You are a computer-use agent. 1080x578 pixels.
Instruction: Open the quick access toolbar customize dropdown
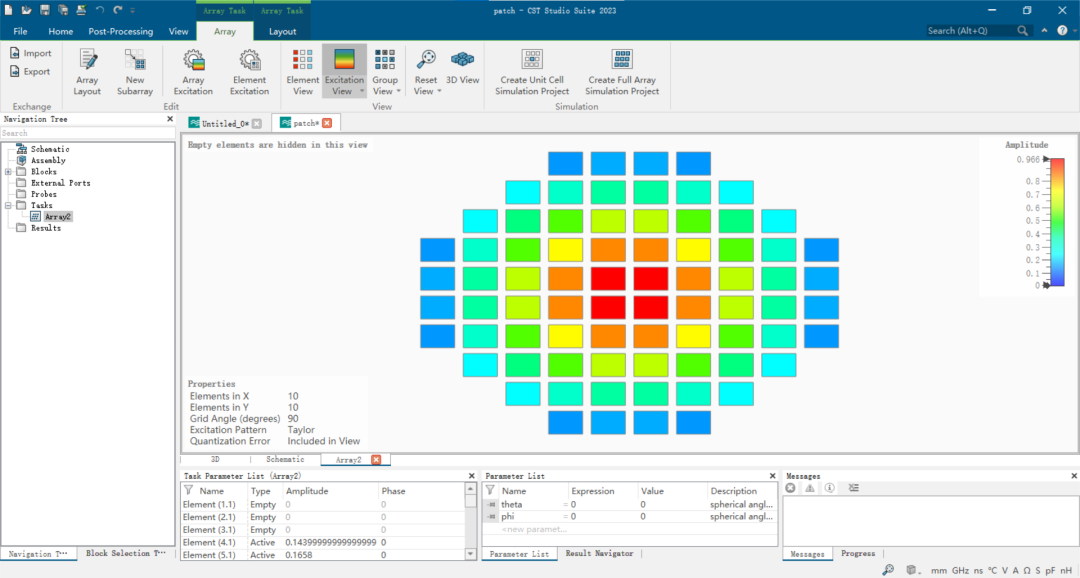[x=132, y=10]
